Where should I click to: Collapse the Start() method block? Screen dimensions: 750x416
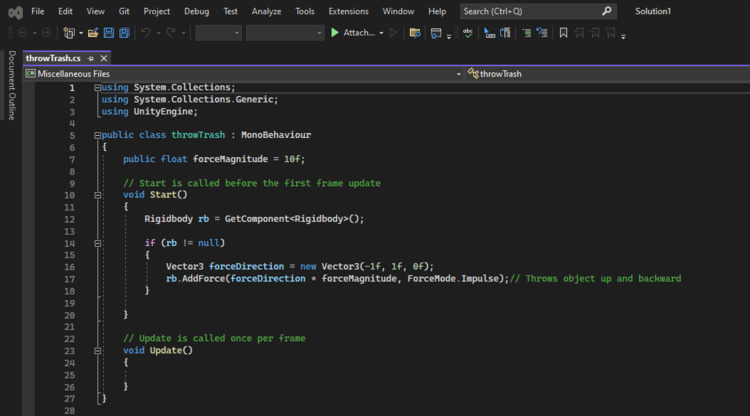pos(98,195)
